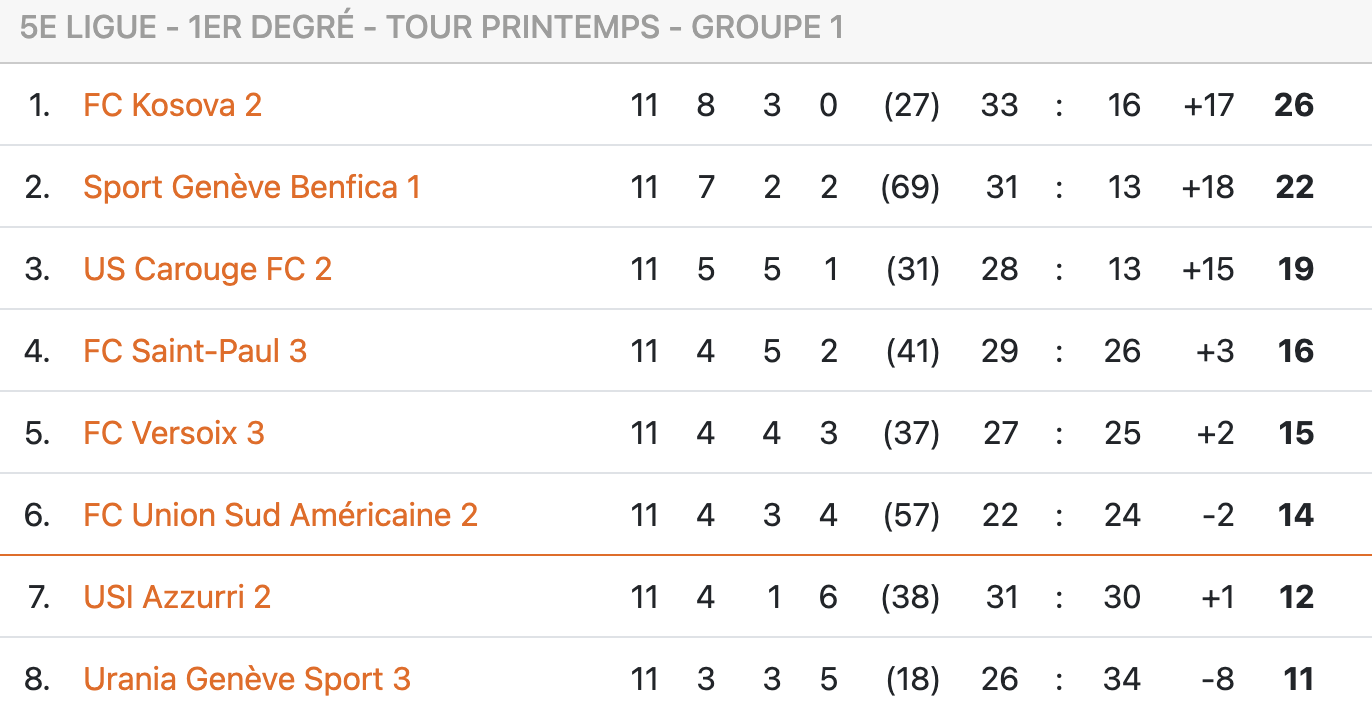This screenshot has height=712, width=1372.
Task: Click the -2 goal difference value
Action: pyautogui.click(x=1217, y=515)
